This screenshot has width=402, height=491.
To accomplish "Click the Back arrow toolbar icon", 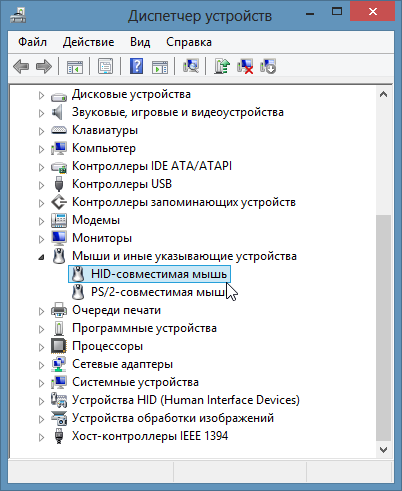I will point(21,66).
